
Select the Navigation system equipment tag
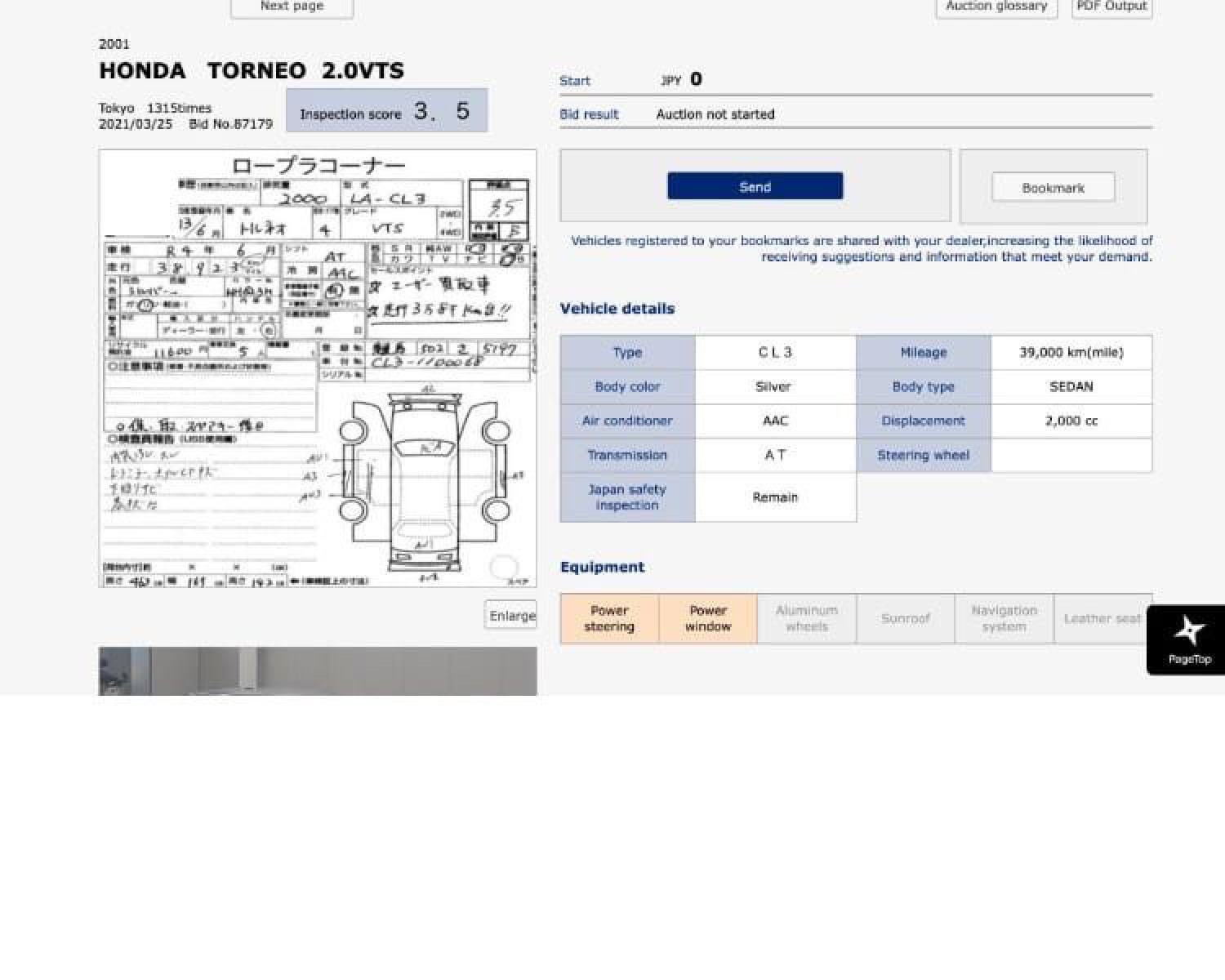coord(1004,618)
